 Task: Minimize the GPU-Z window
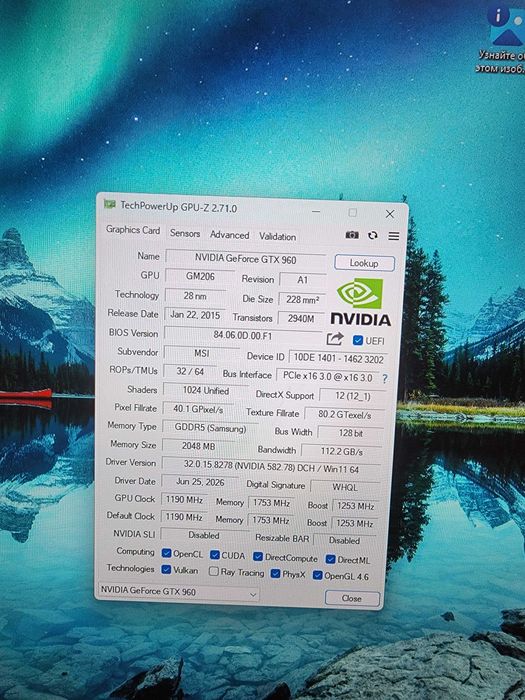click(316, 211)
